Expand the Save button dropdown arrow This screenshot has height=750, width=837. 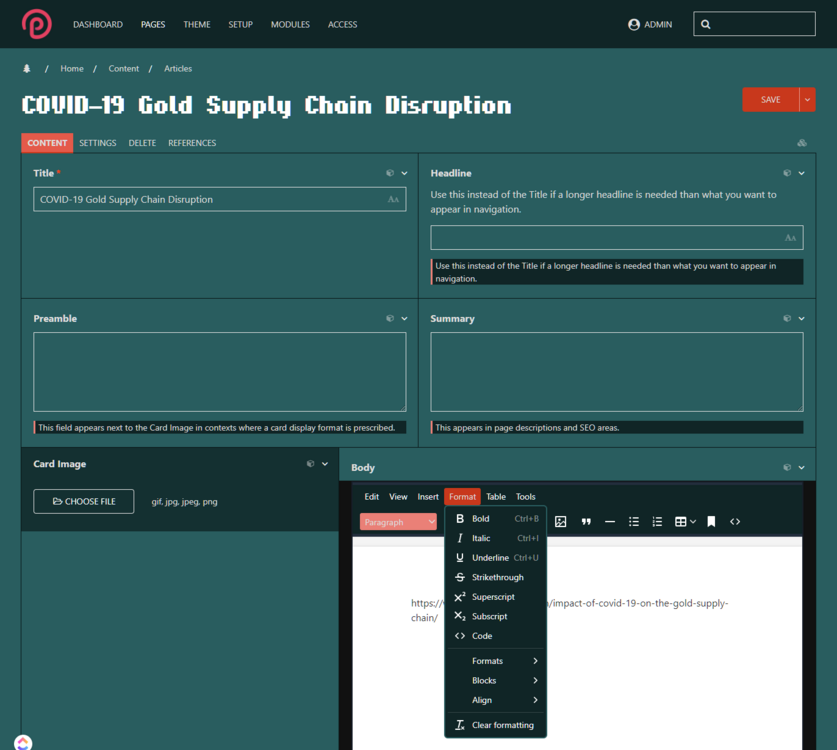[807, 100]
